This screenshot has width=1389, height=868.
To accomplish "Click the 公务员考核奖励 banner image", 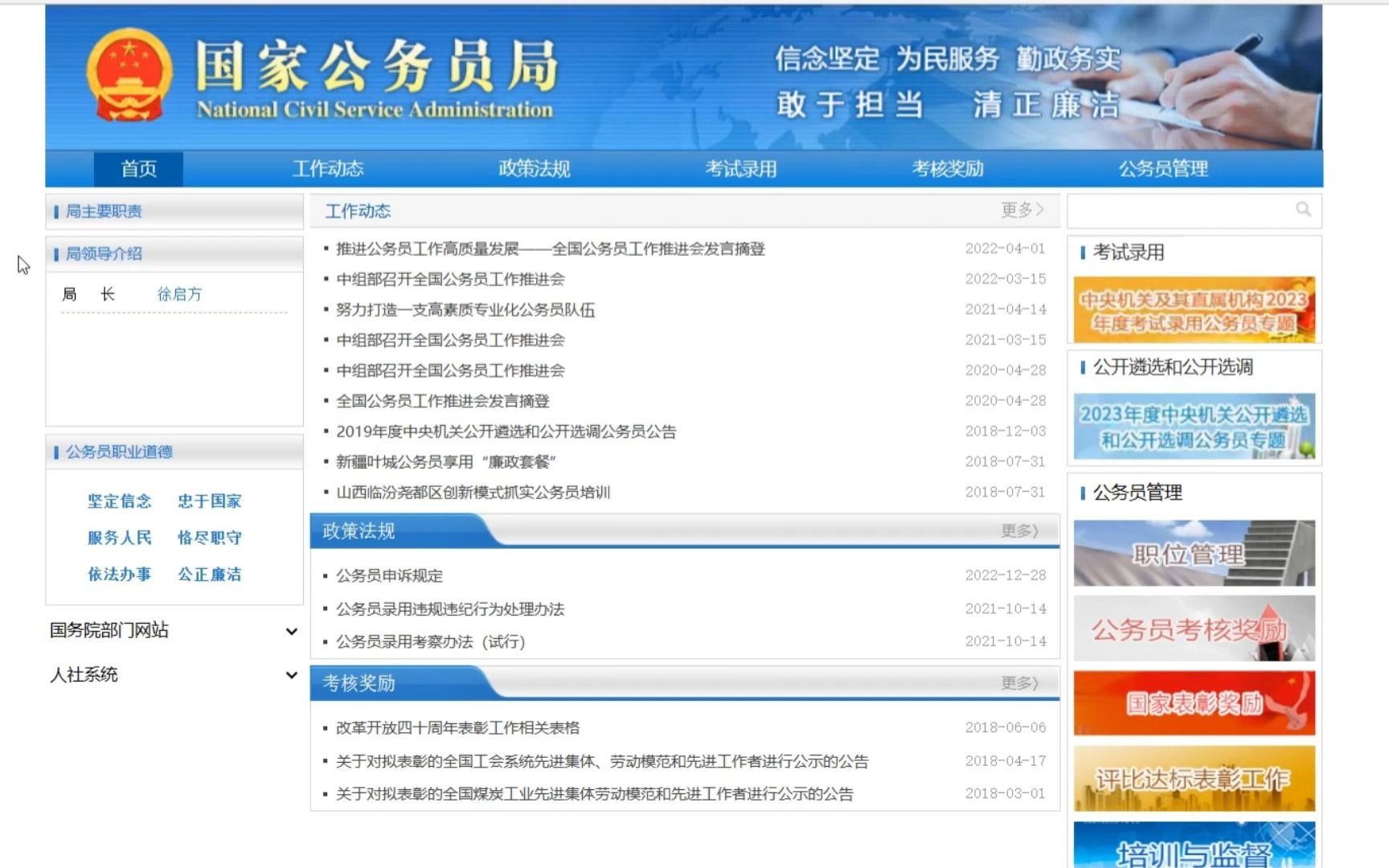I will (x=1194, y=628).
